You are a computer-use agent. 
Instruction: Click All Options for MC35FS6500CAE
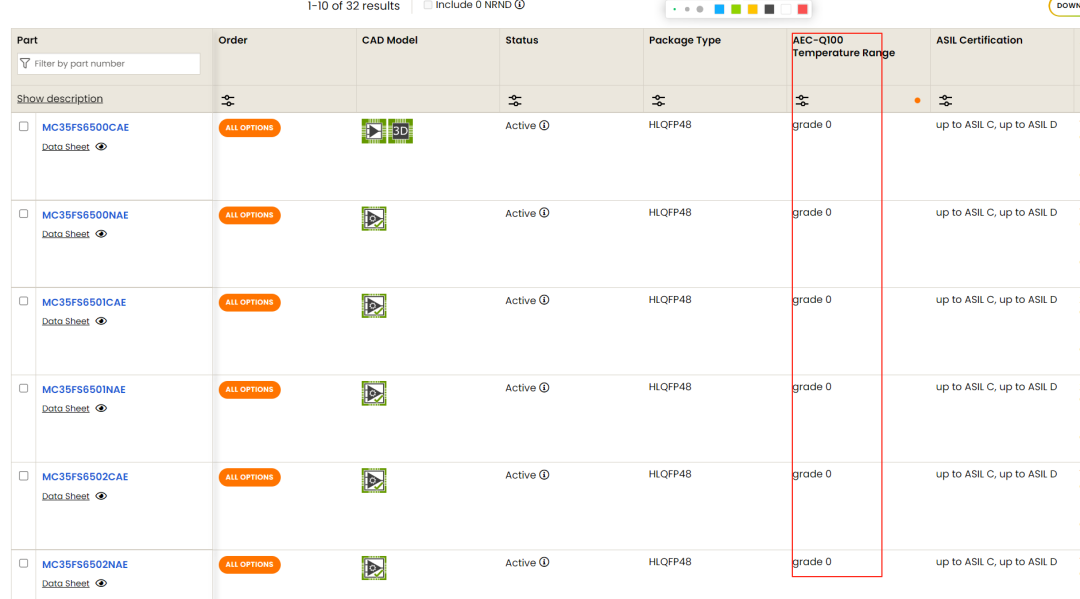pyautogui.click(x=249, y=128)
